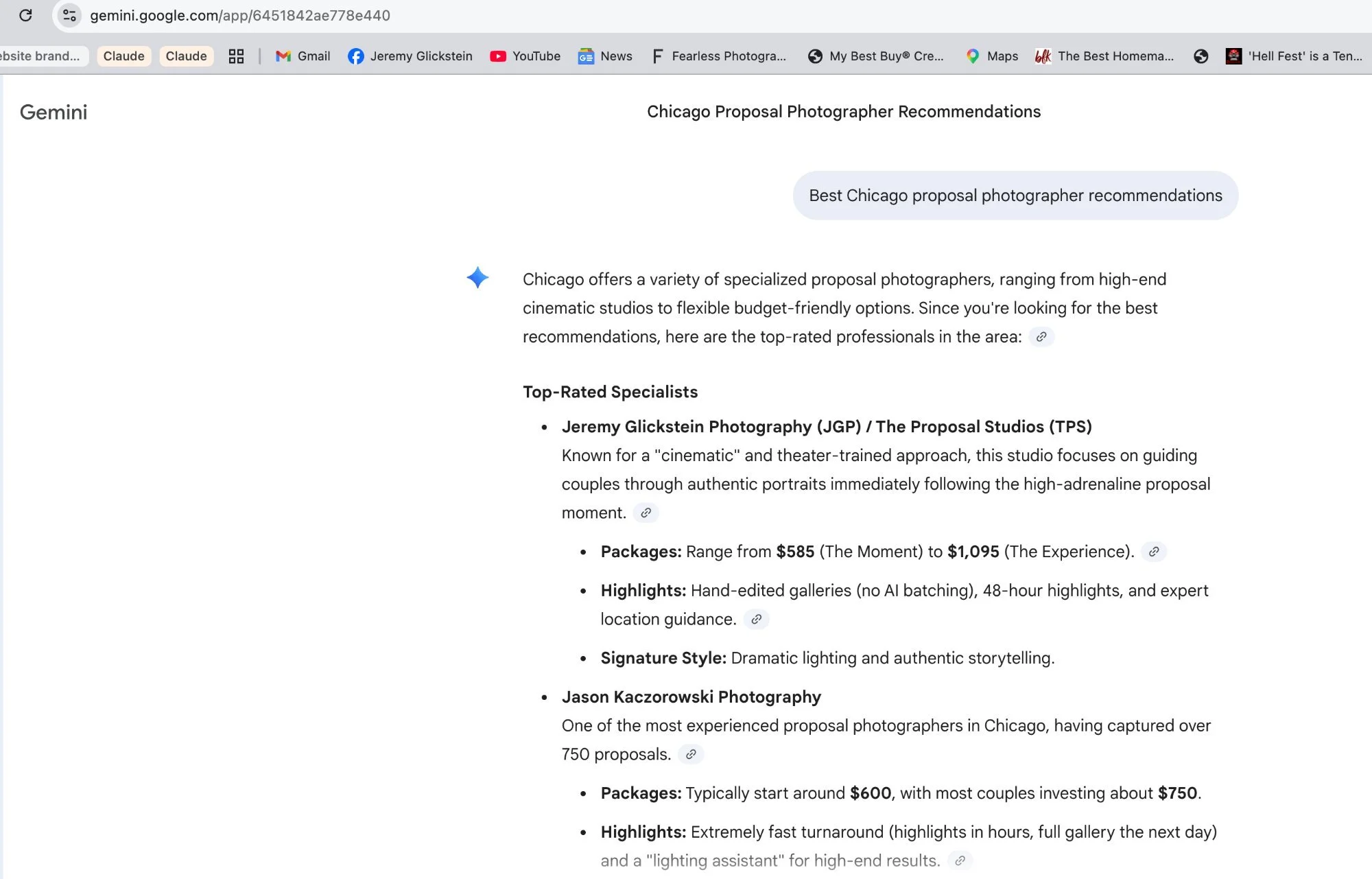Open the first Claude bookmark
1372x879 pixels.
pos(124,56)
